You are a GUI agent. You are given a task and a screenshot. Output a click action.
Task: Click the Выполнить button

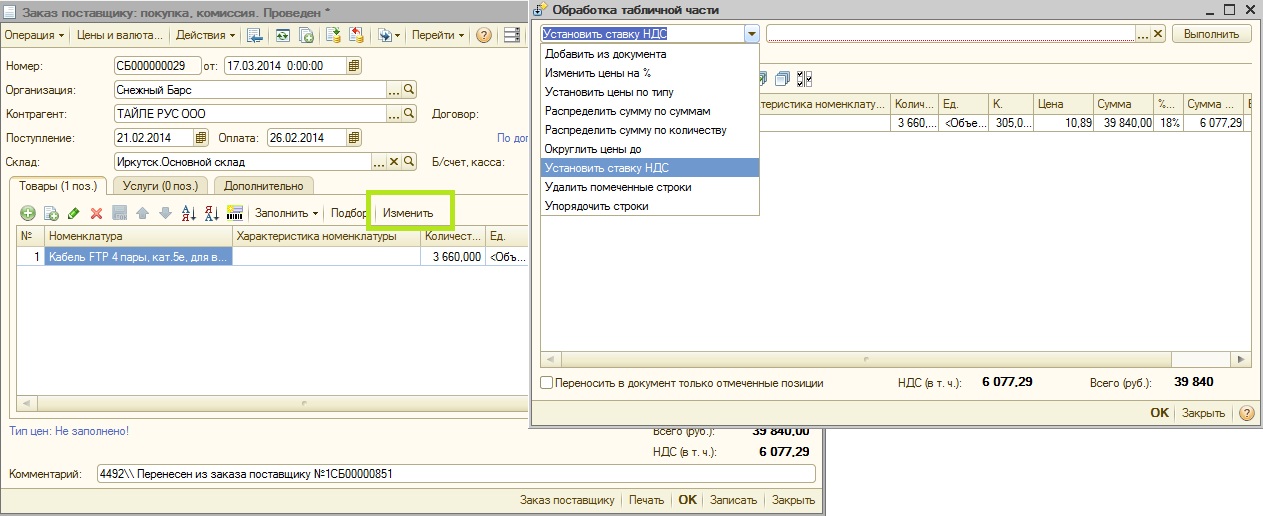pyautogui.click(x=1211, y=34)
